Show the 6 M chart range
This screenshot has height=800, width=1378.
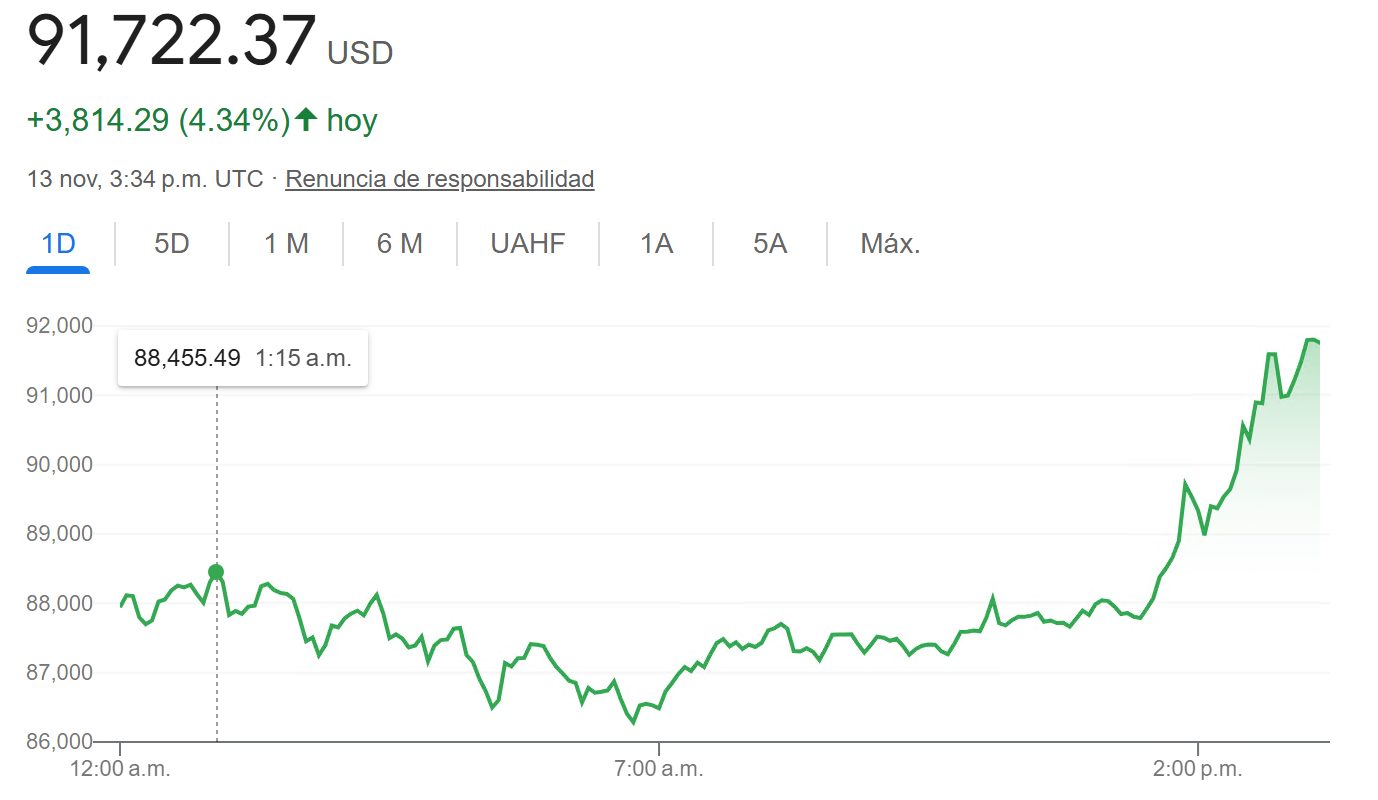(400, 243)
